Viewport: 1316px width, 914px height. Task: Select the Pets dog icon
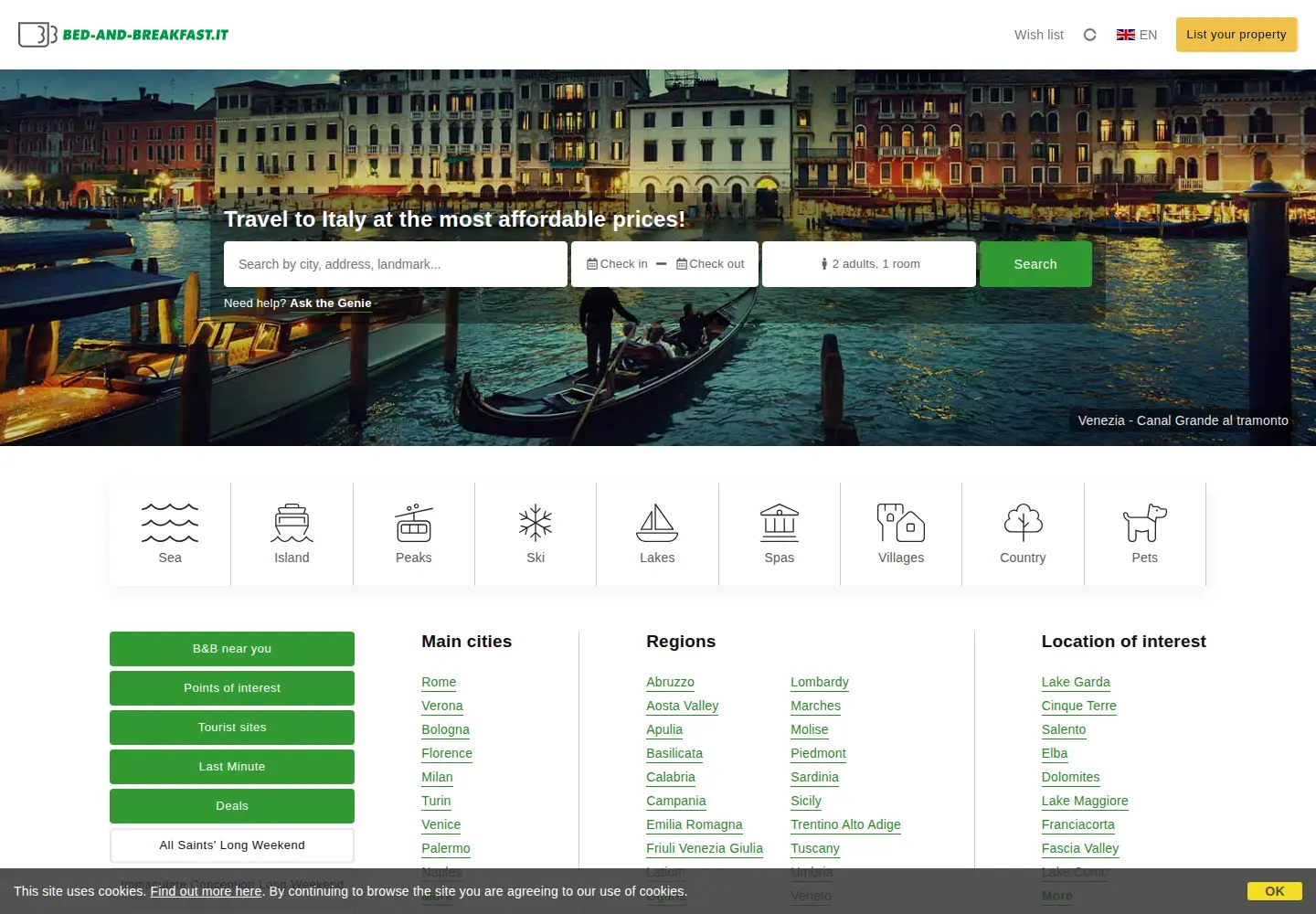(1145, 523)
